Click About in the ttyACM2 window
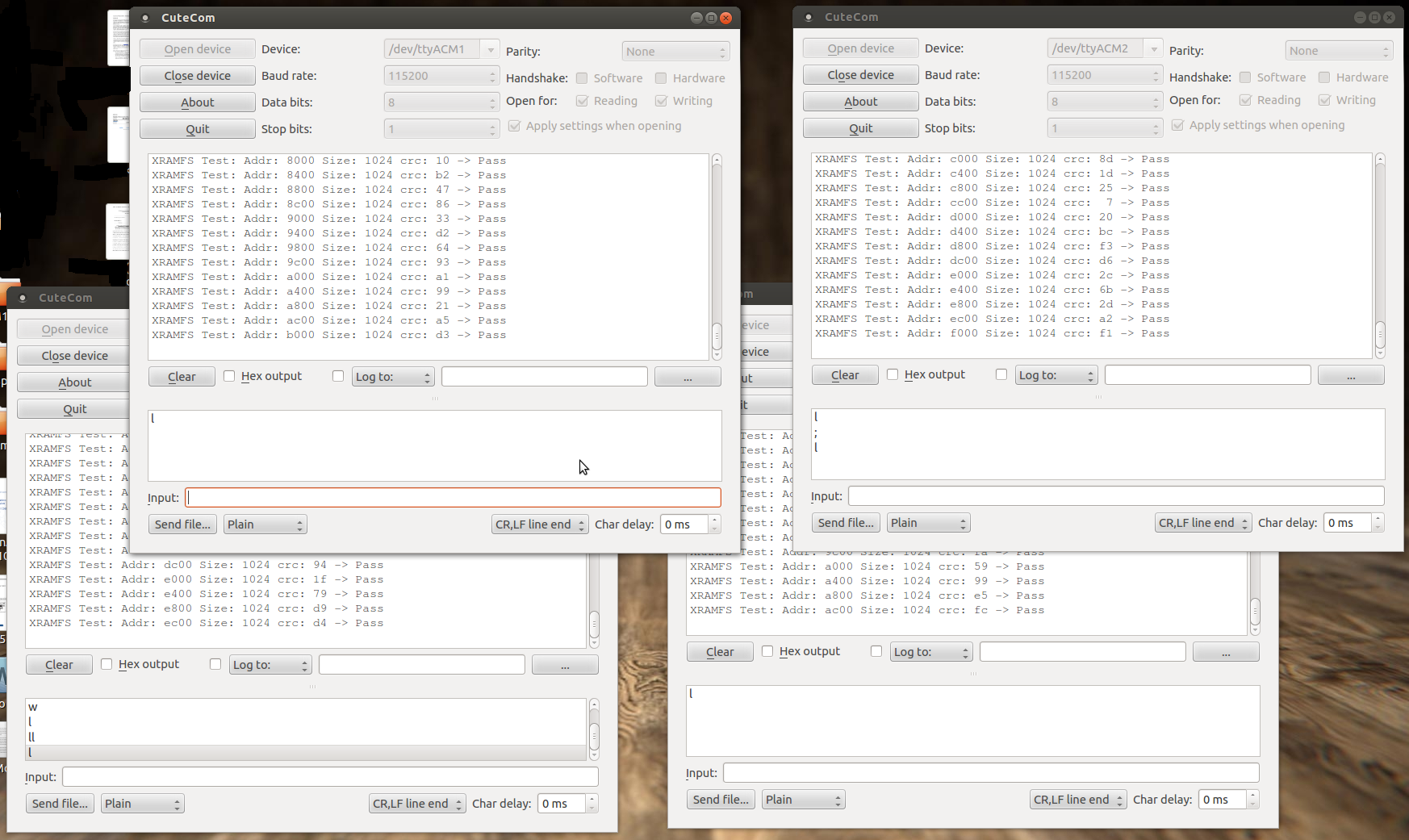Image resolution: width=1409 pixels, height=840 pixels. (x=860, y=102)
